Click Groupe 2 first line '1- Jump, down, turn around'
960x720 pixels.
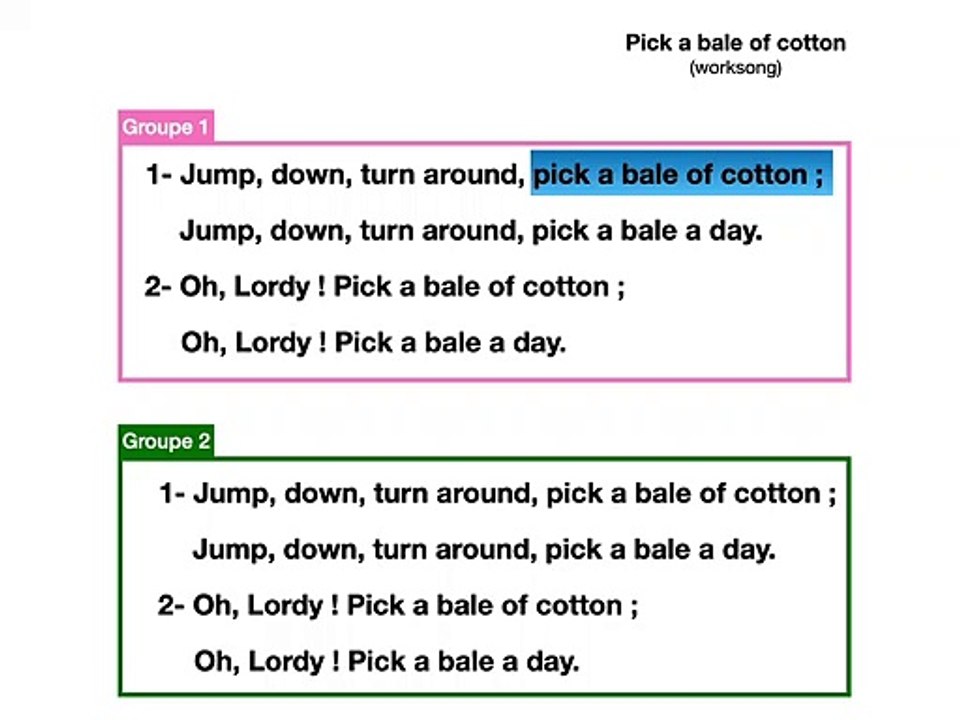(349, 493)
